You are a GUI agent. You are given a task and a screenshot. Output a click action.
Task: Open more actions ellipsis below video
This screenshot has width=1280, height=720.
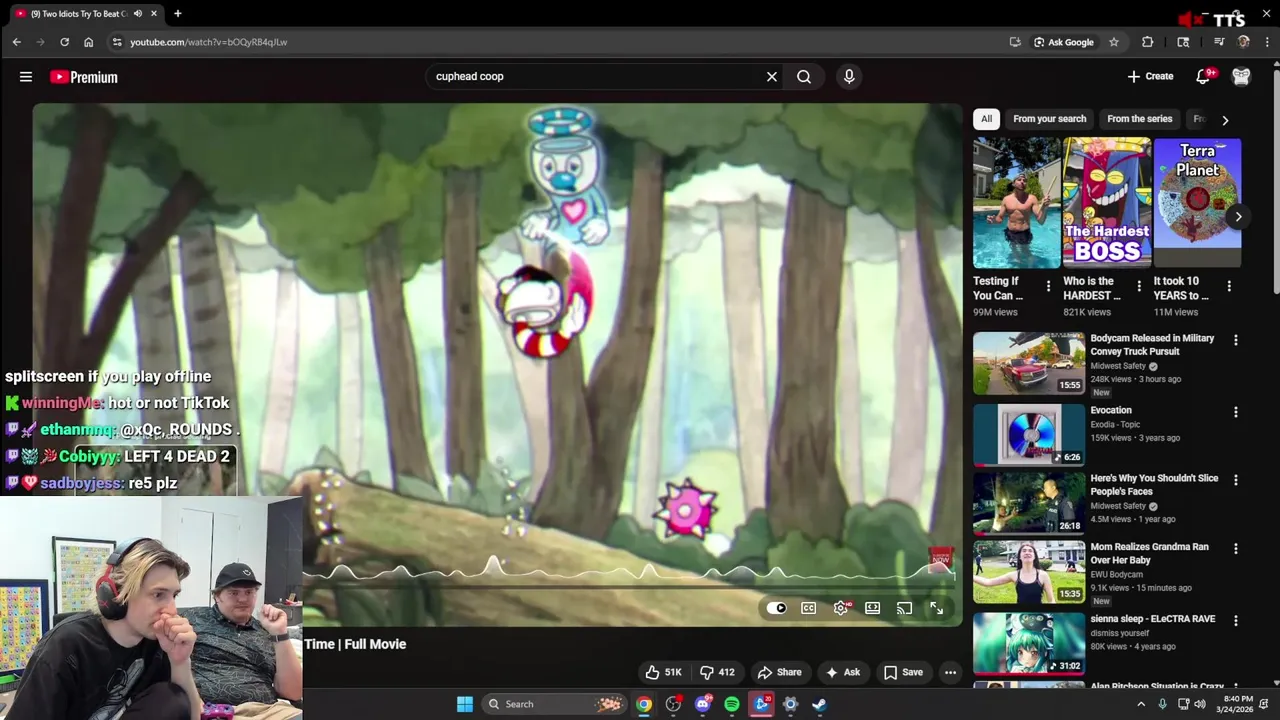(950, 672)
